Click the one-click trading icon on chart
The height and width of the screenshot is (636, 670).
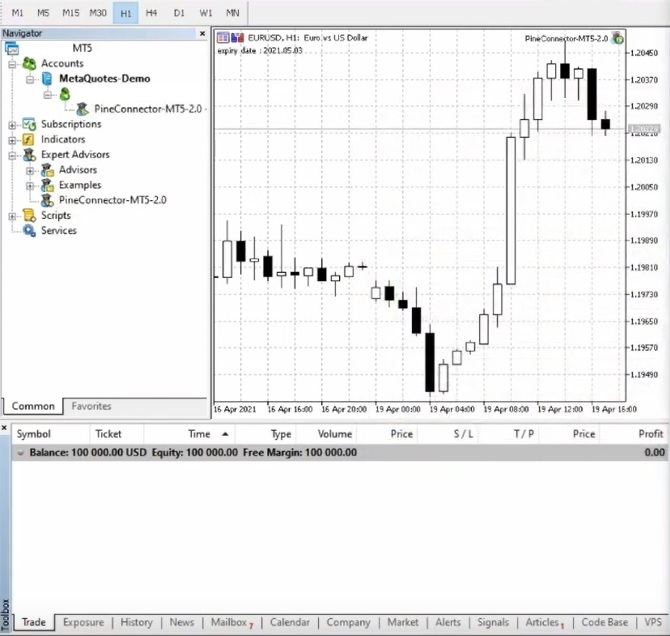tap(238, 38)
